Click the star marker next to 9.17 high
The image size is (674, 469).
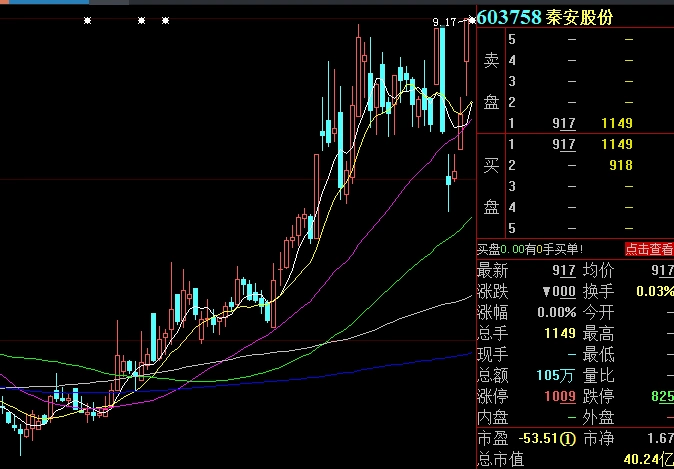472,20
